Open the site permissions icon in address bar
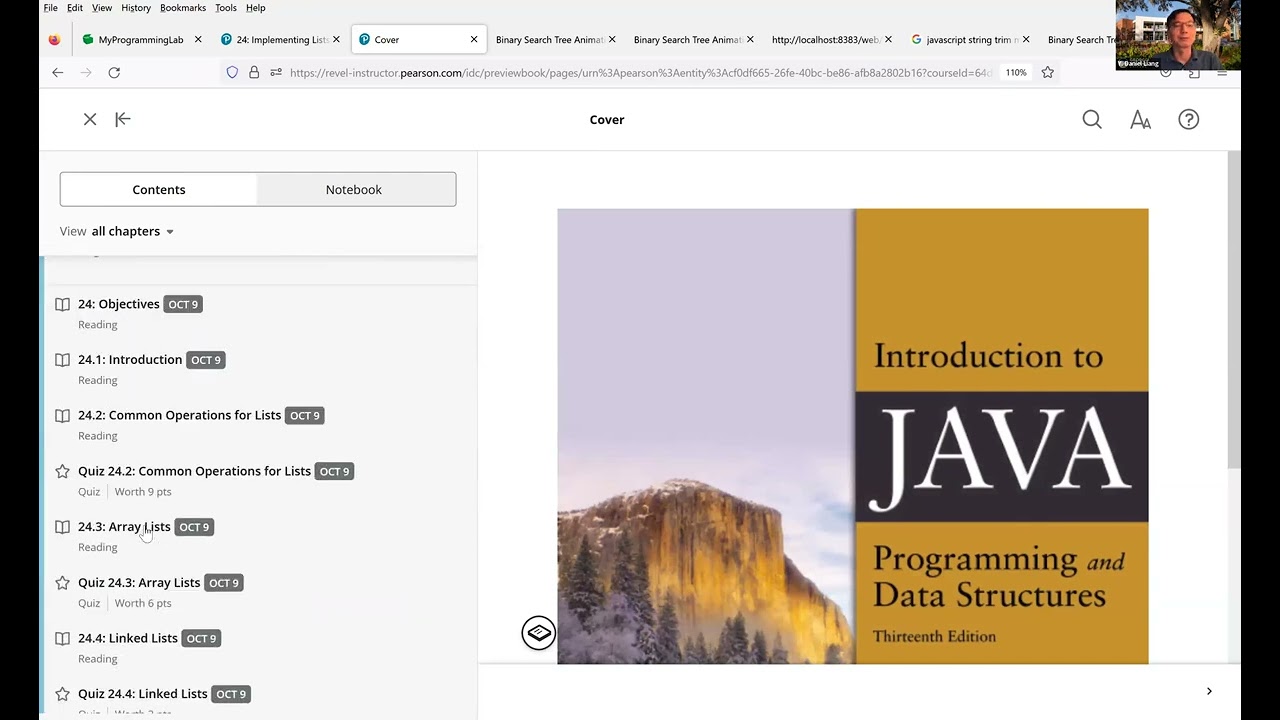 [276, 72]
